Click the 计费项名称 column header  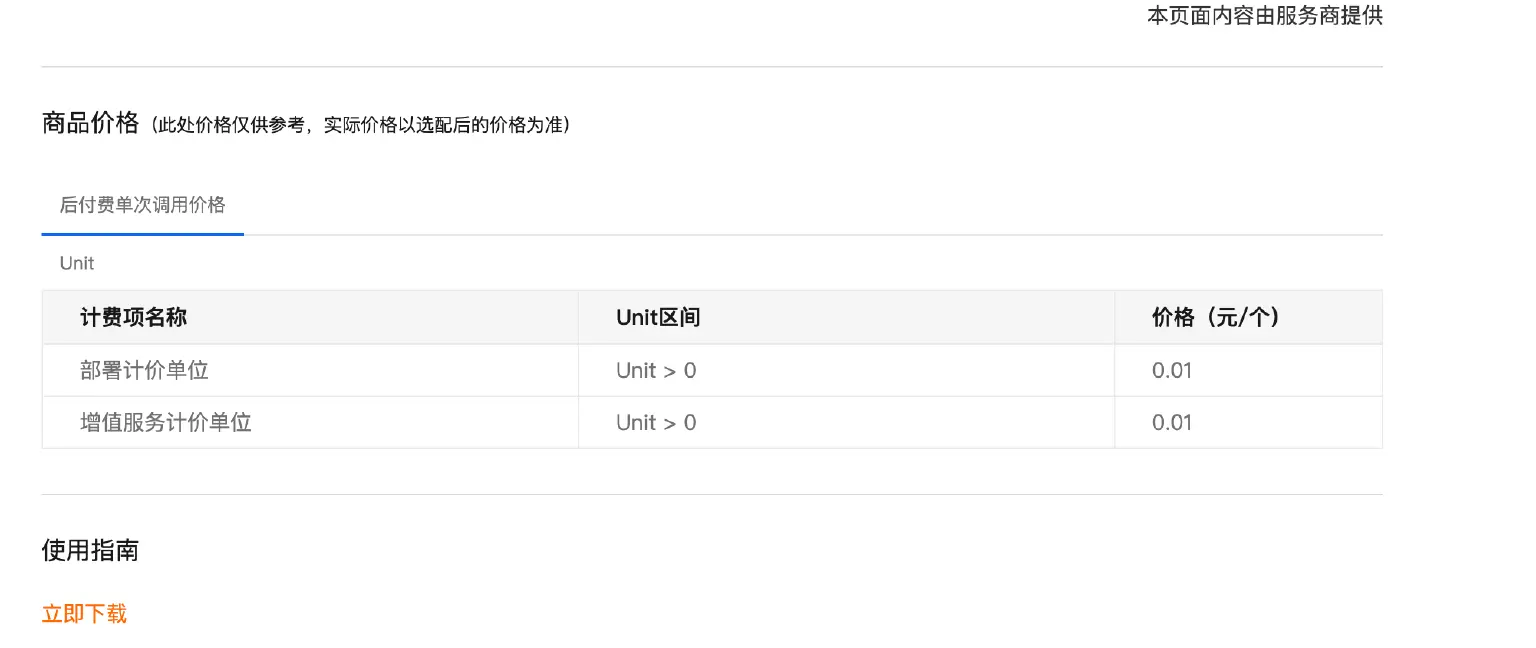(133, 317)
